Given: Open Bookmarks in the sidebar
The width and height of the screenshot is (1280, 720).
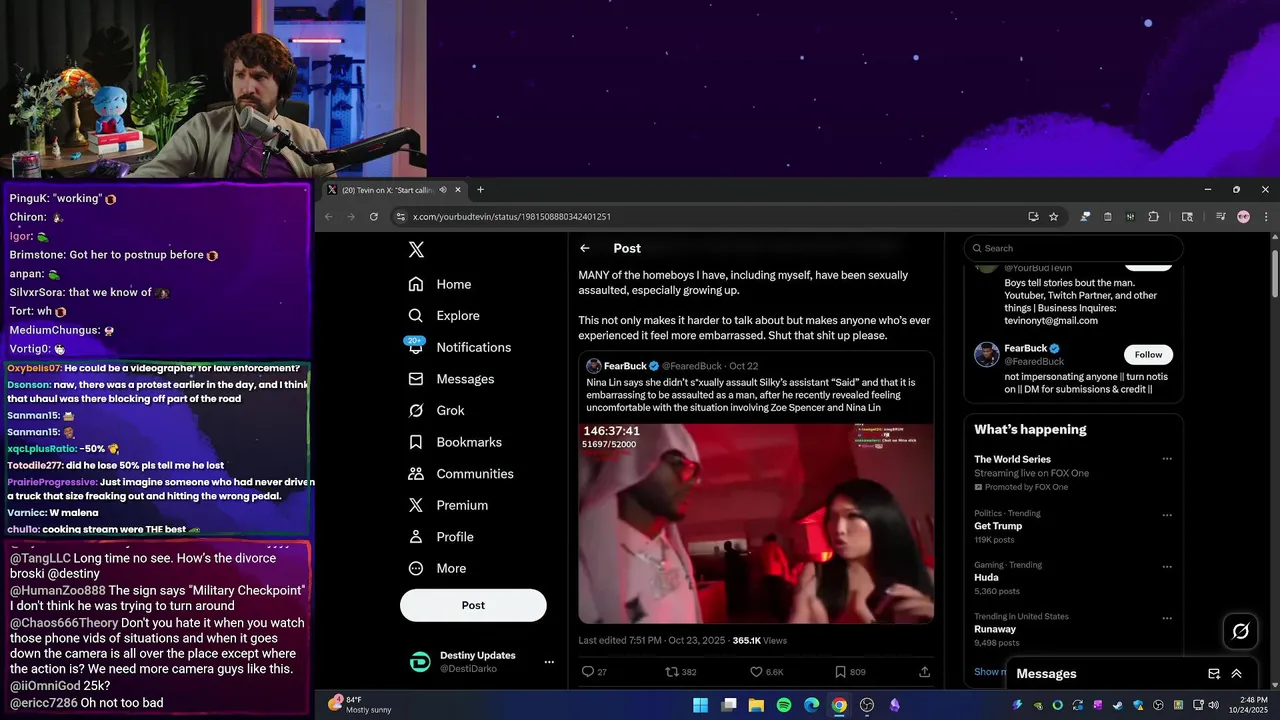Looking at the screenshot, I should tap(454, 442).
